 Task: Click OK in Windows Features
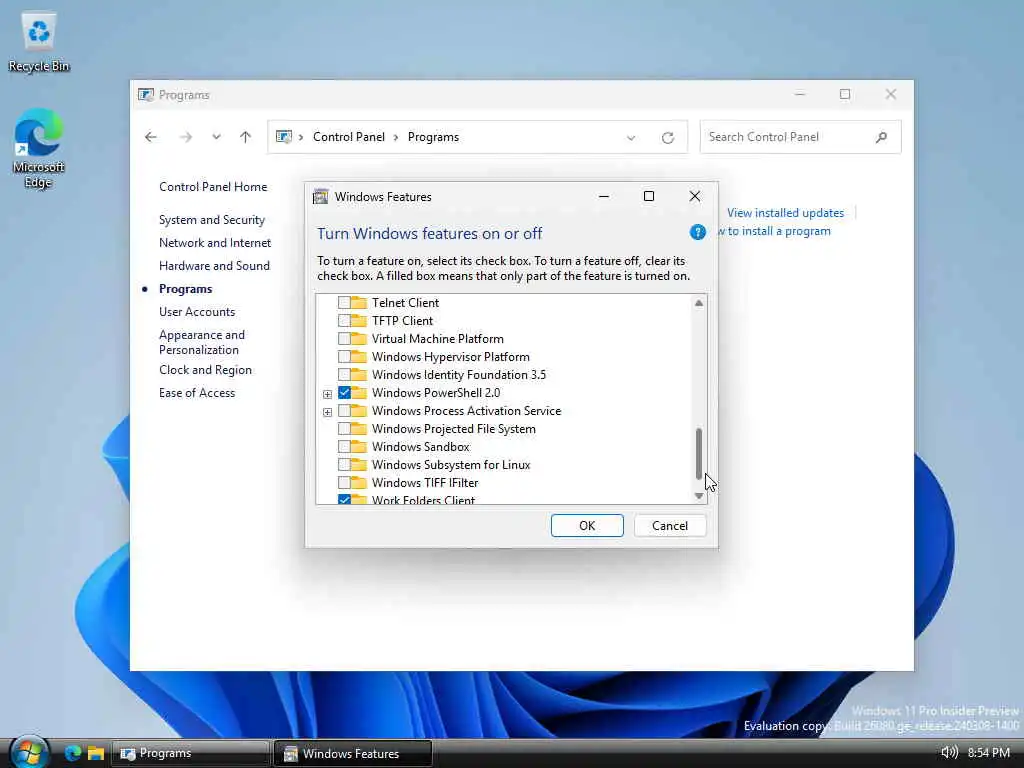tap(587, 526)
